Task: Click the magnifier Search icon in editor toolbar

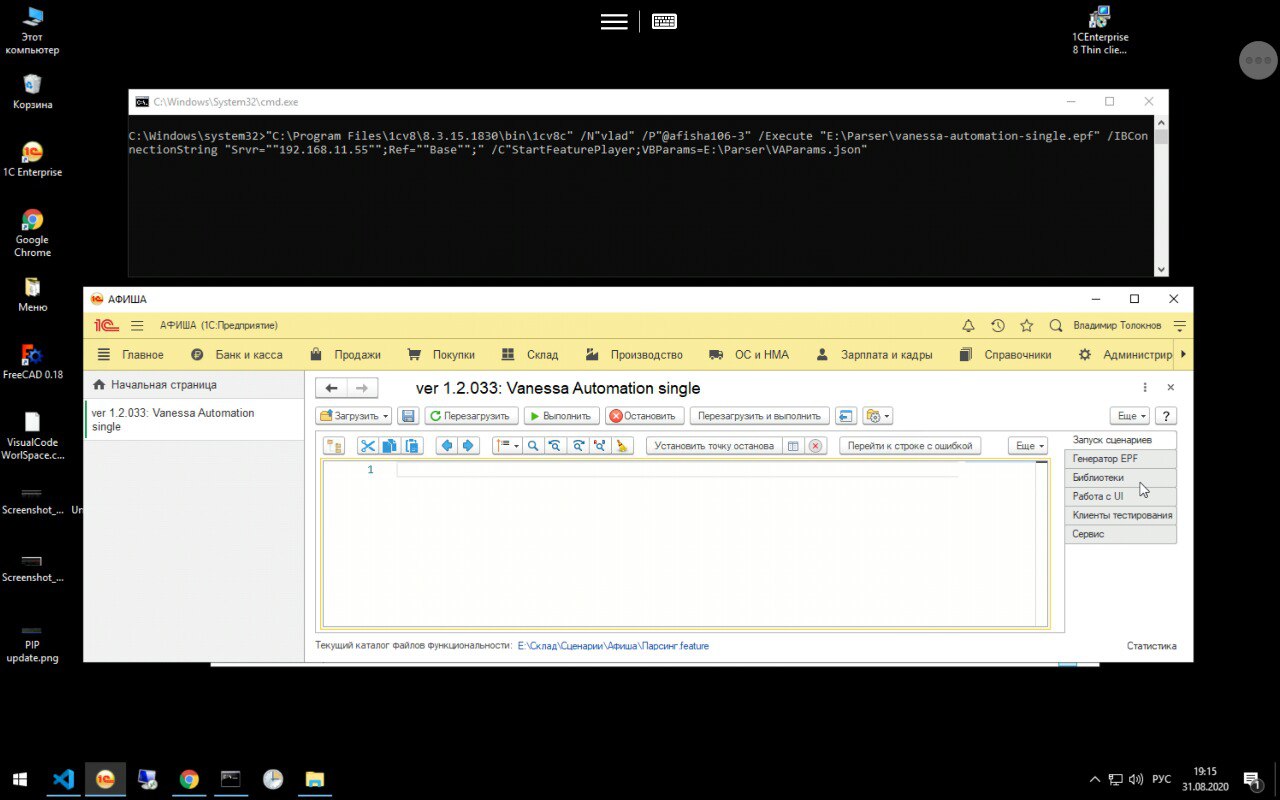Action: click(x=533, y=446)
